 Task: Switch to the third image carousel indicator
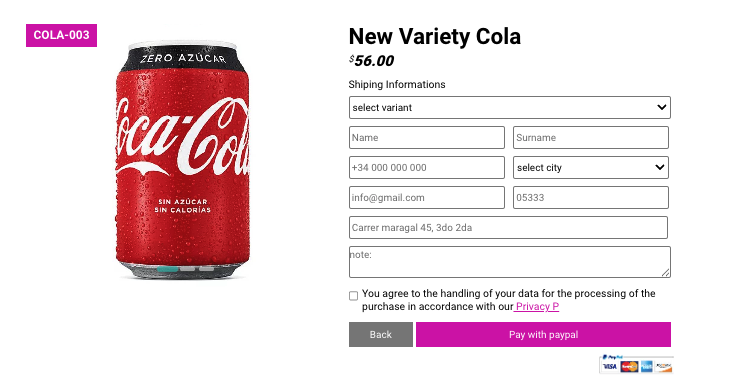[206, 269]
